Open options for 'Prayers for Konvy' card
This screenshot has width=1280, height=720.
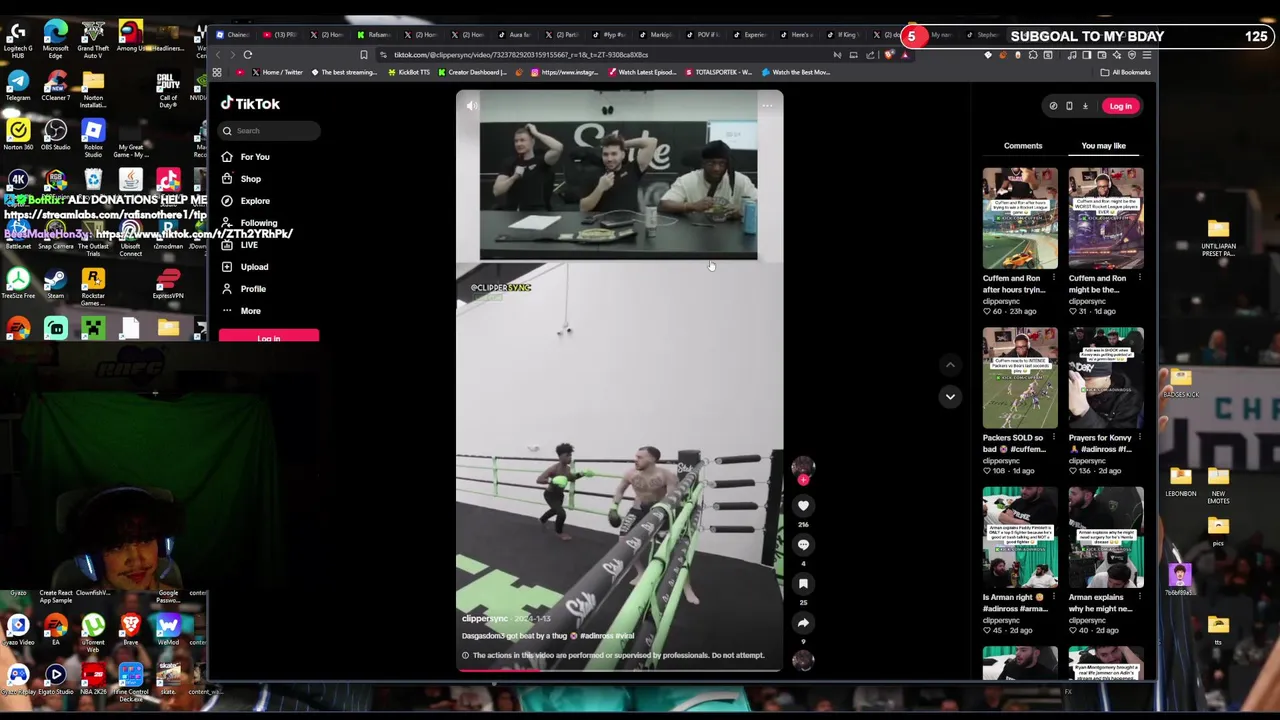coord(1140,437)
